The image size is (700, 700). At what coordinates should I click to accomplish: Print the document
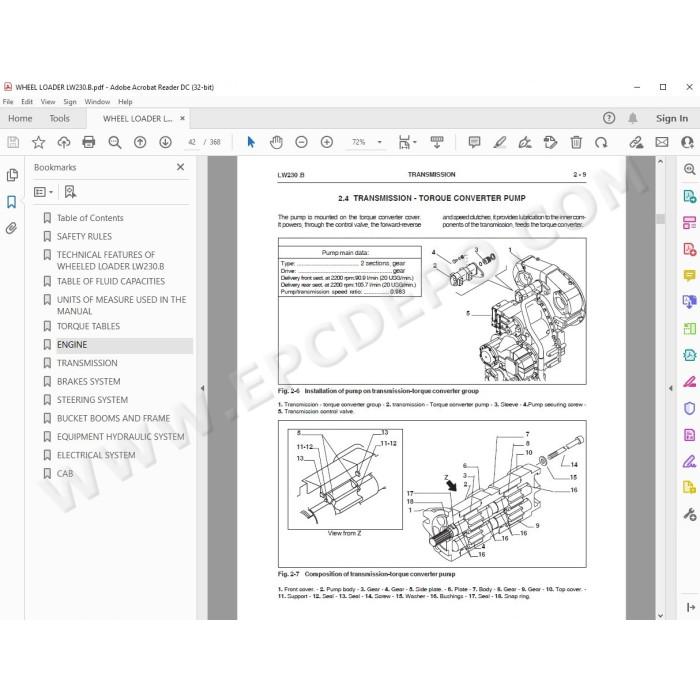(89, 142)
